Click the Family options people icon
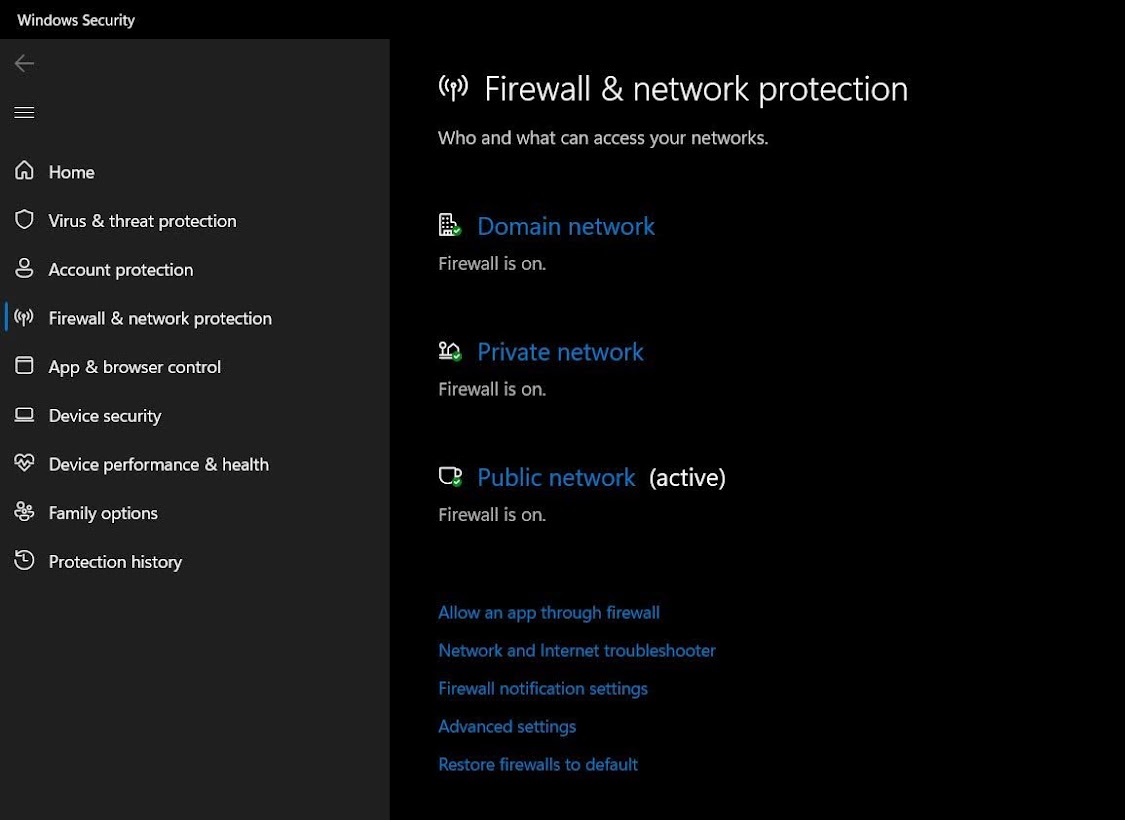The width and height of the screenshot is (1125, 820). click(x=25, y=512)
